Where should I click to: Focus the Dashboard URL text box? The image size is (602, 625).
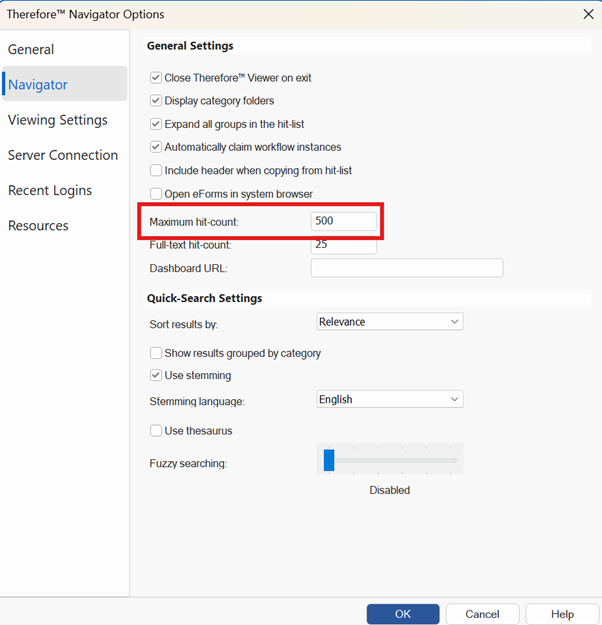point(407,268)
